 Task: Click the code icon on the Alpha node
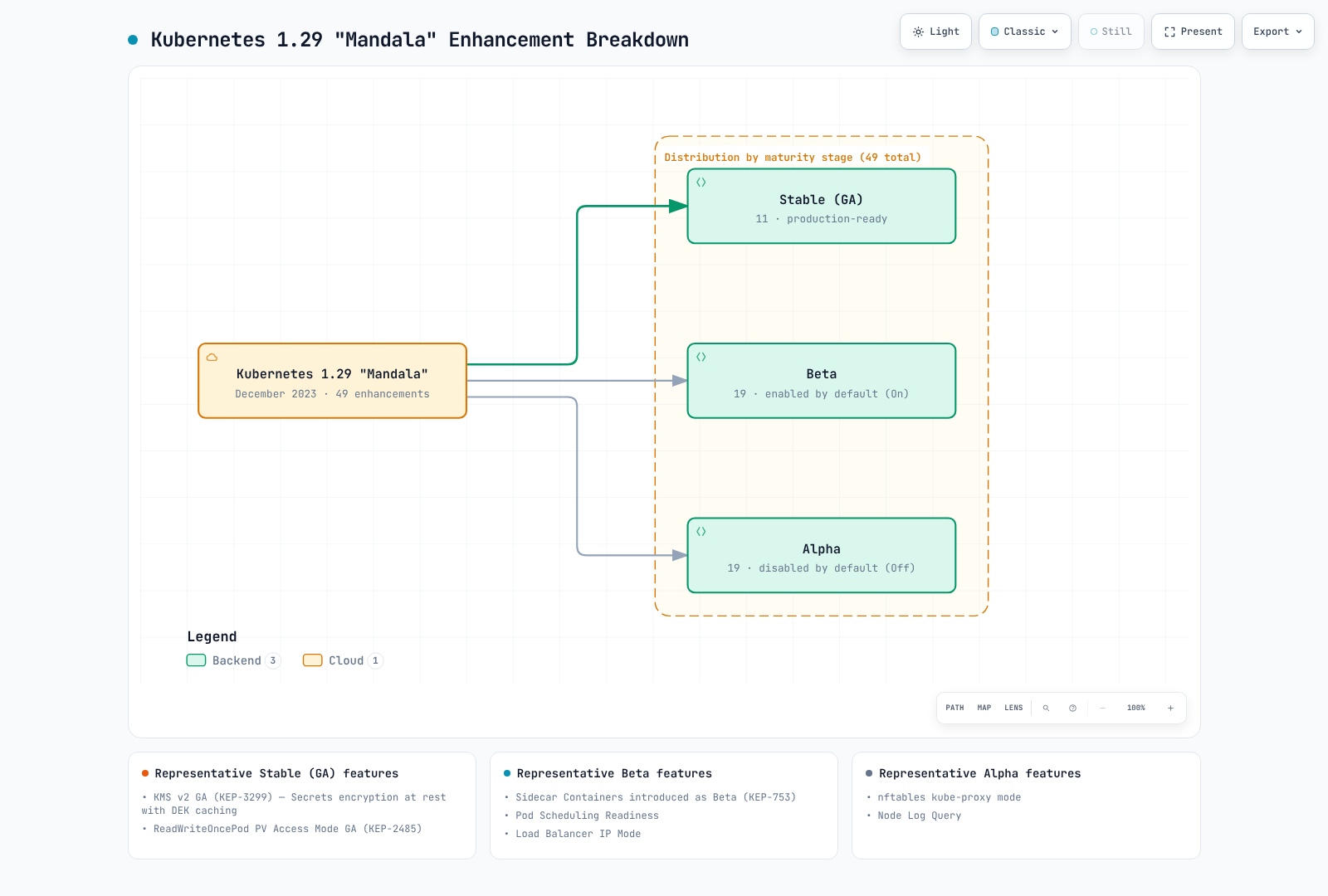(x=701, y=532)
